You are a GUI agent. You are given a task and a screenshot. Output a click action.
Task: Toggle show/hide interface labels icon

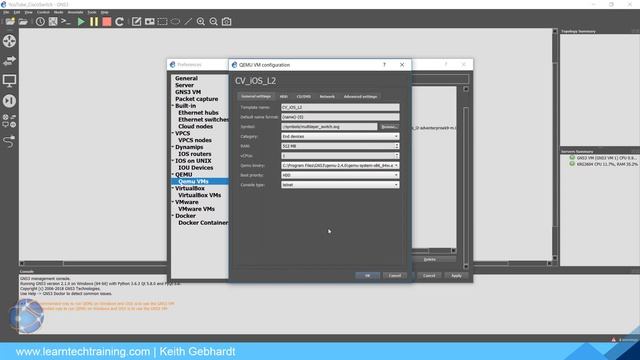53,22
